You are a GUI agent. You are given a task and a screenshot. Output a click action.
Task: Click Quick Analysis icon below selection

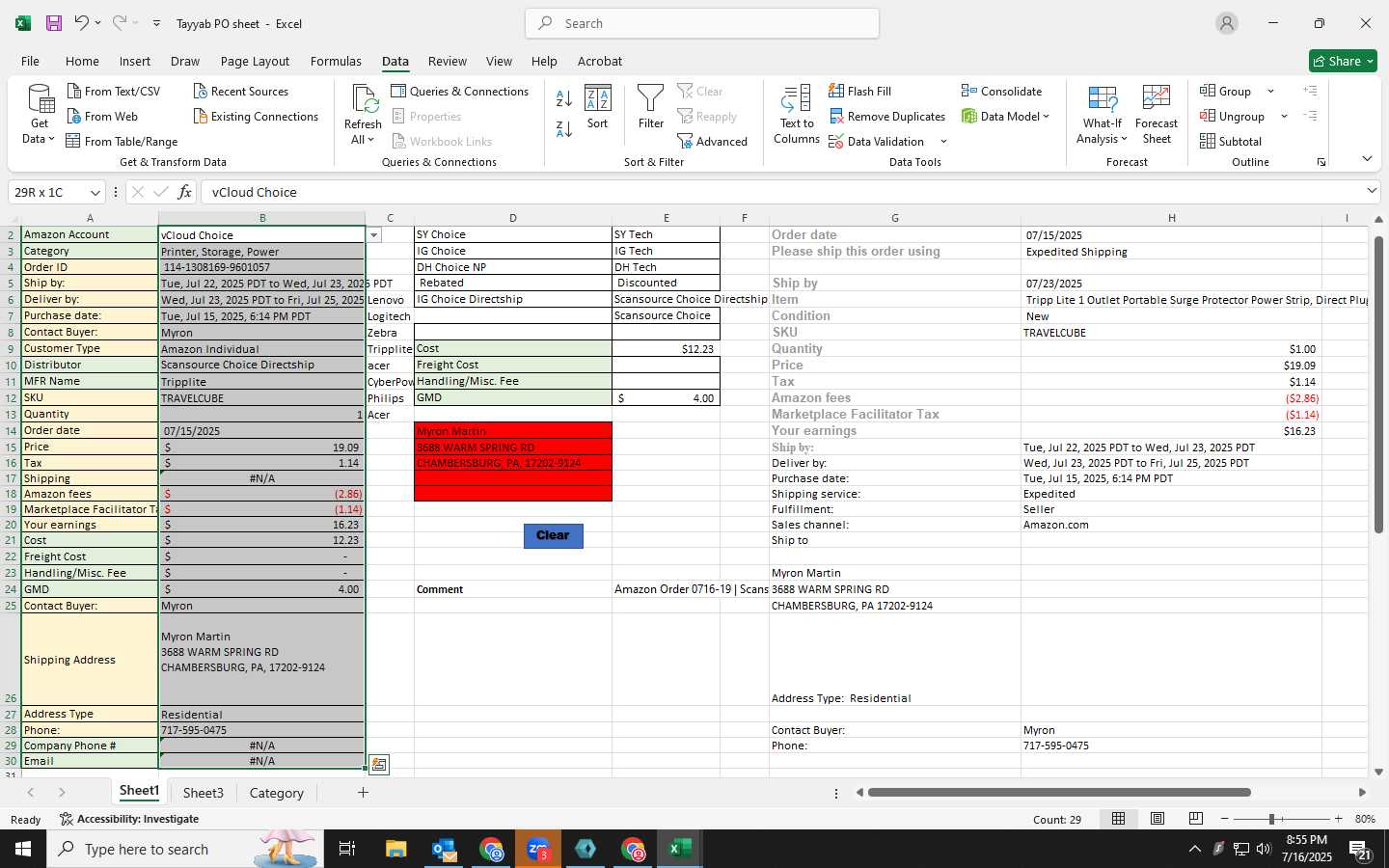coord(378,765)
